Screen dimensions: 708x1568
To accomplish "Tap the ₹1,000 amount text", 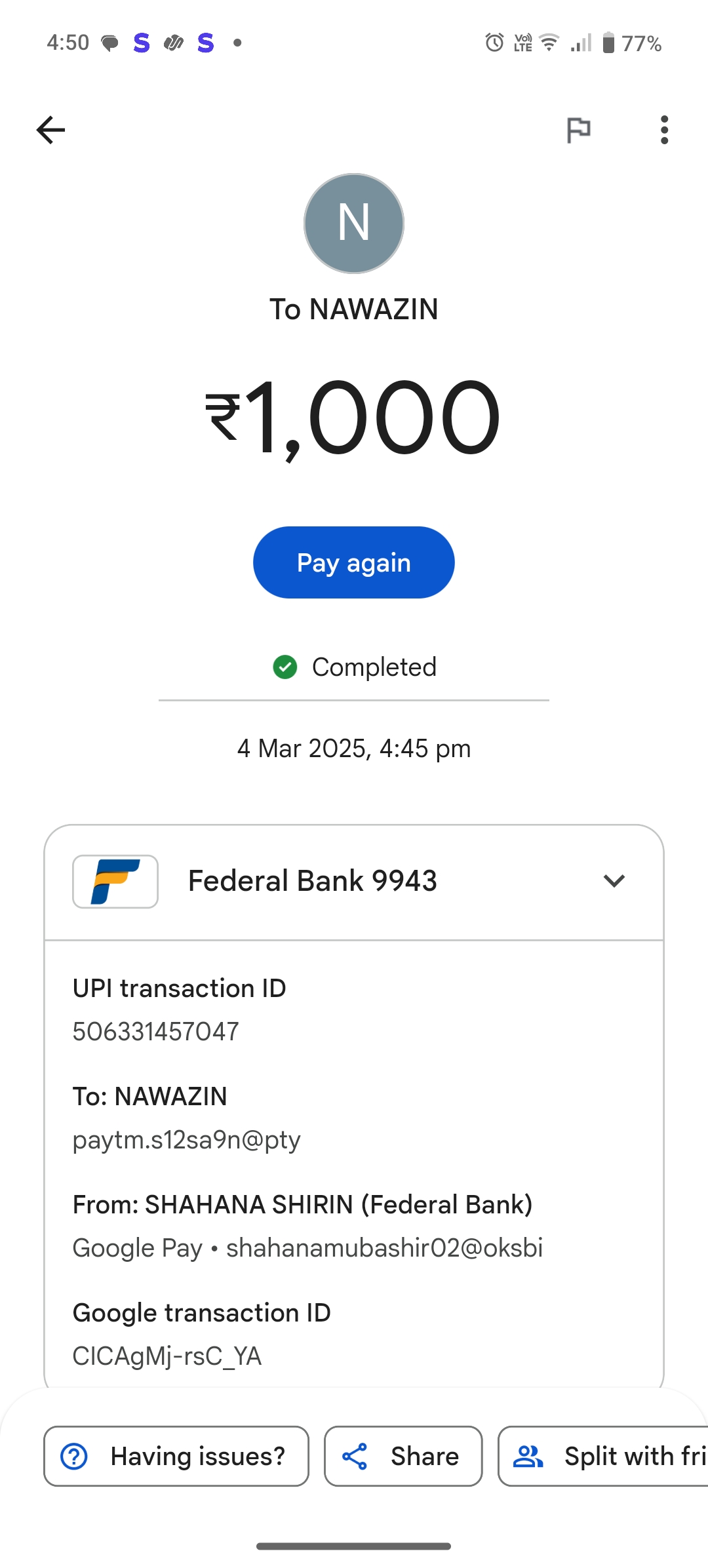I will [354, 418].
